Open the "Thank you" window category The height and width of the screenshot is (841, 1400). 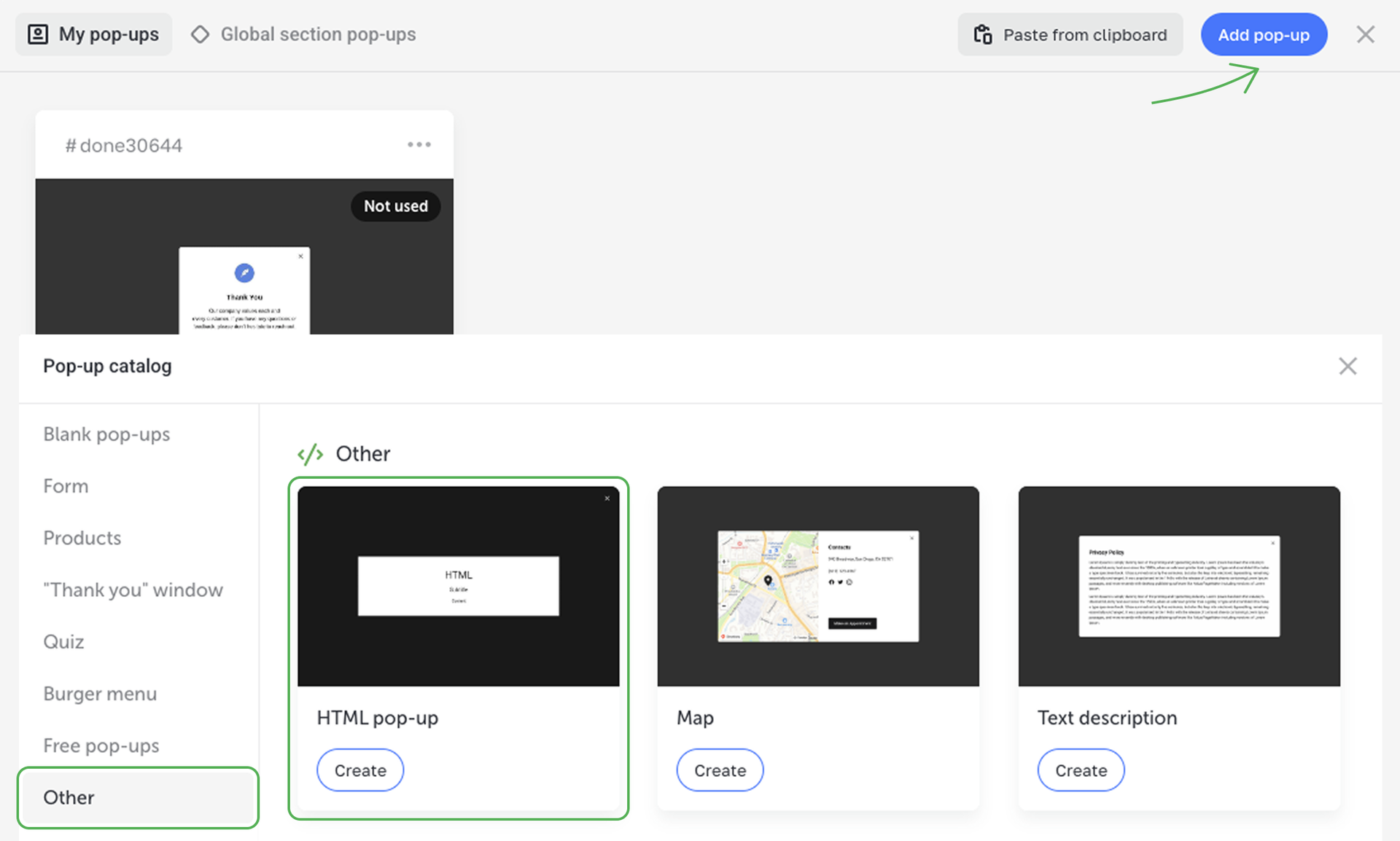133,590
